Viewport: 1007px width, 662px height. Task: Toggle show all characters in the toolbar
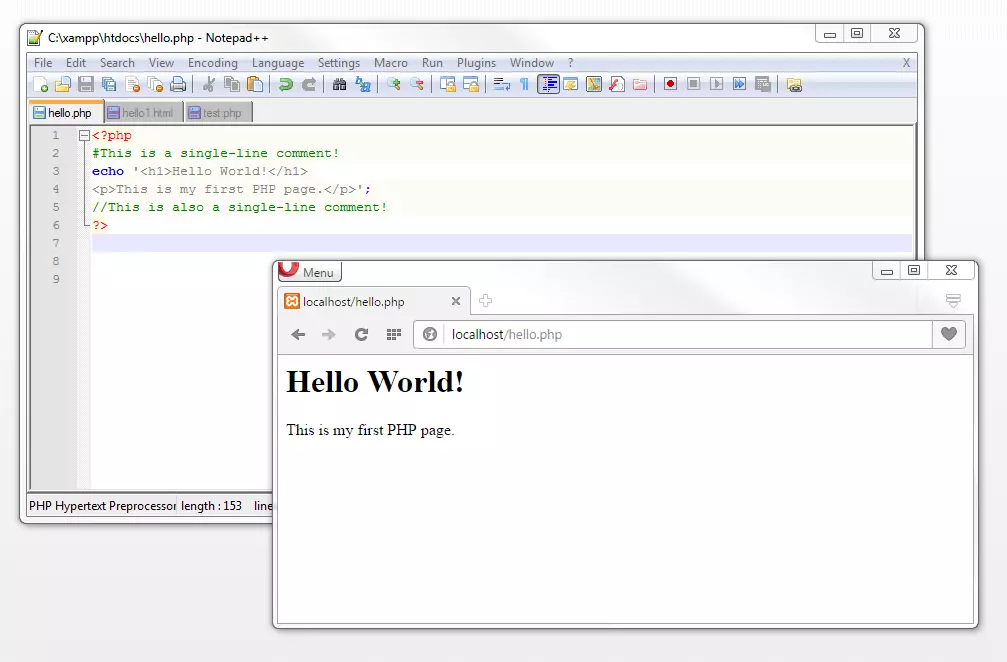pyautogui.click(x=525, y=84)
